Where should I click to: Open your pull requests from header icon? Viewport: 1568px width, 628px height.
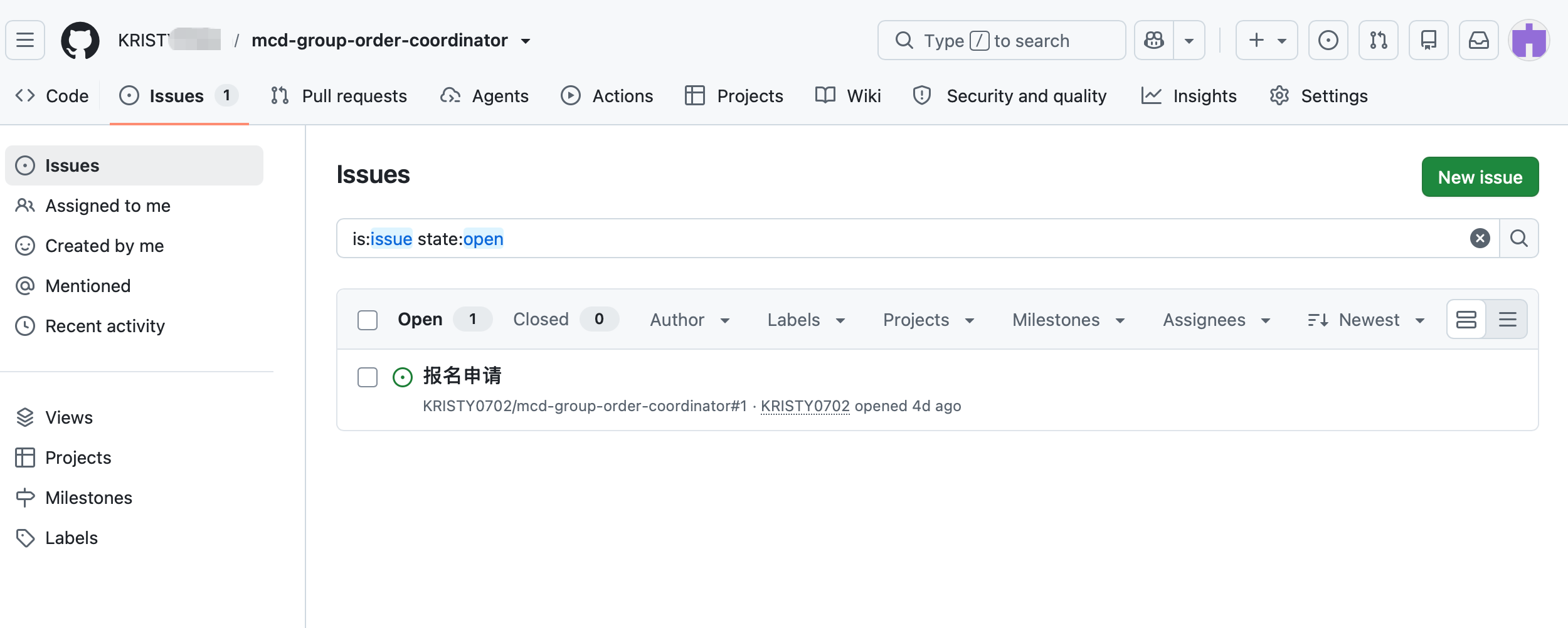[x=1378, y=41]
